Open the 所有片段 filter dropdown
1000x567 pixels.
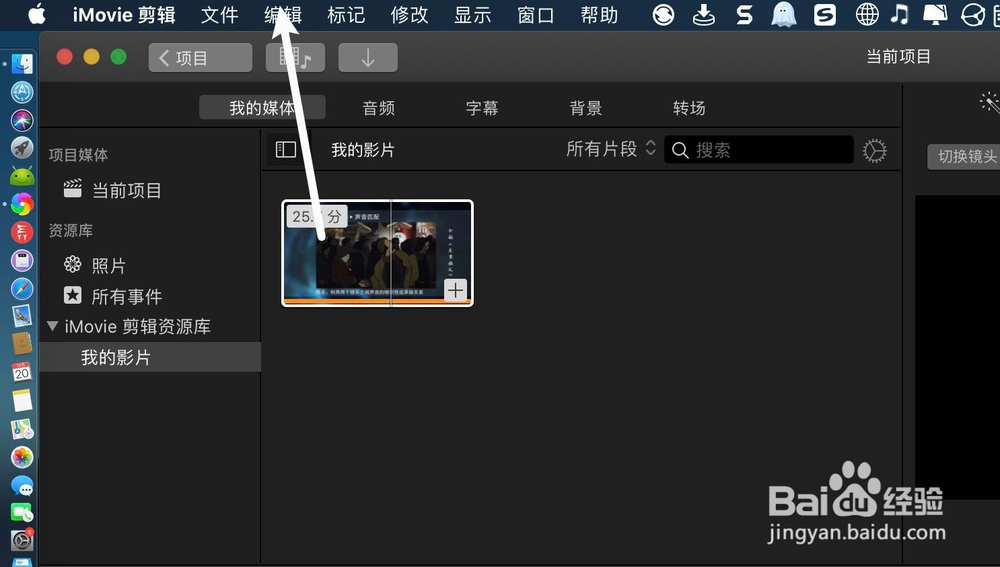(x=610, y=149)
